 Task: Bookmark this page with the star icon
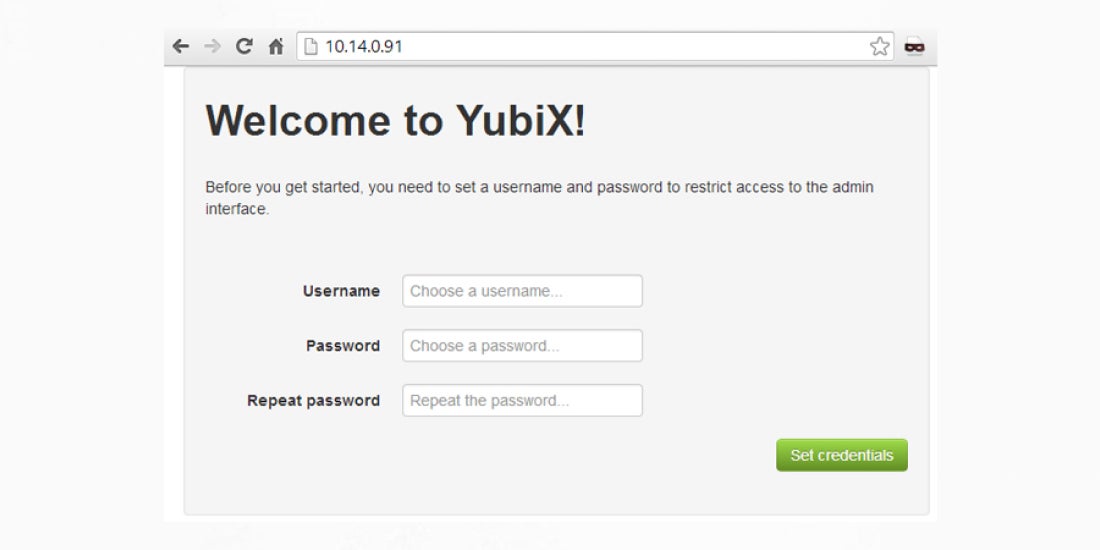tap(879, 46)
